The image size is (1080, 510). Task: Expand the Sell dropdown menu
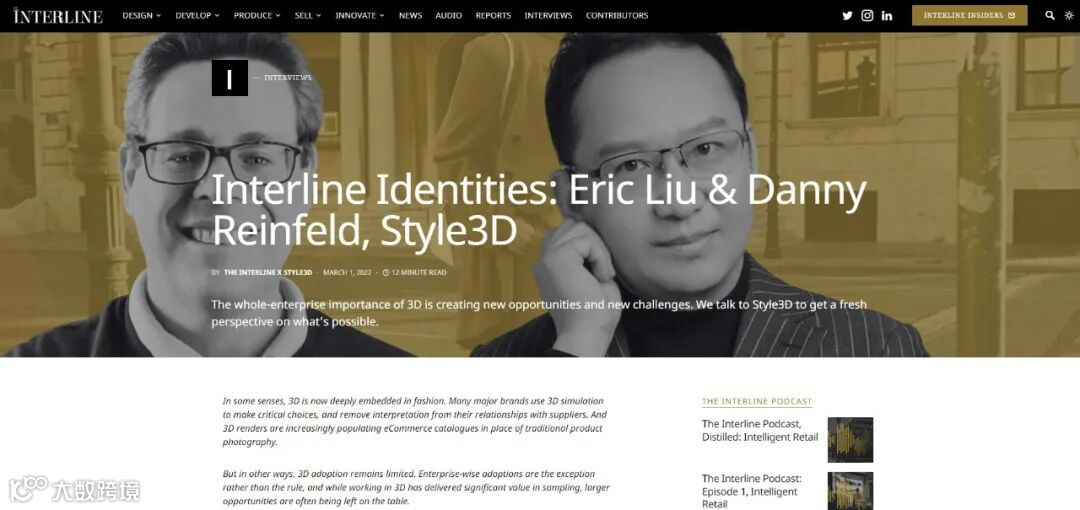(x=308, y=15)
